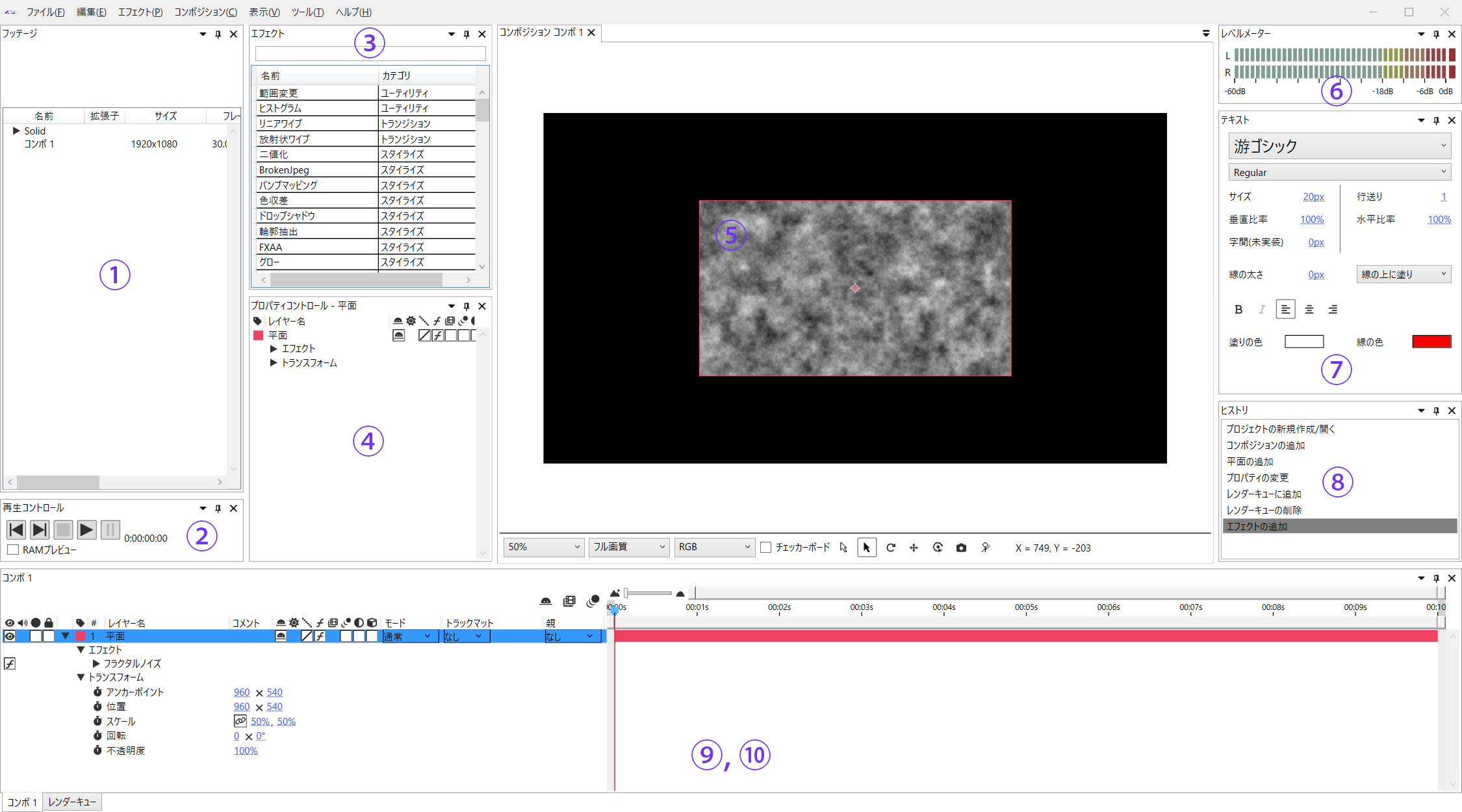Image resolution: width=1462 pixels, height=812 pixels.
Task: Open the コンポジション(C) menu
Action: tap(205, 12)
